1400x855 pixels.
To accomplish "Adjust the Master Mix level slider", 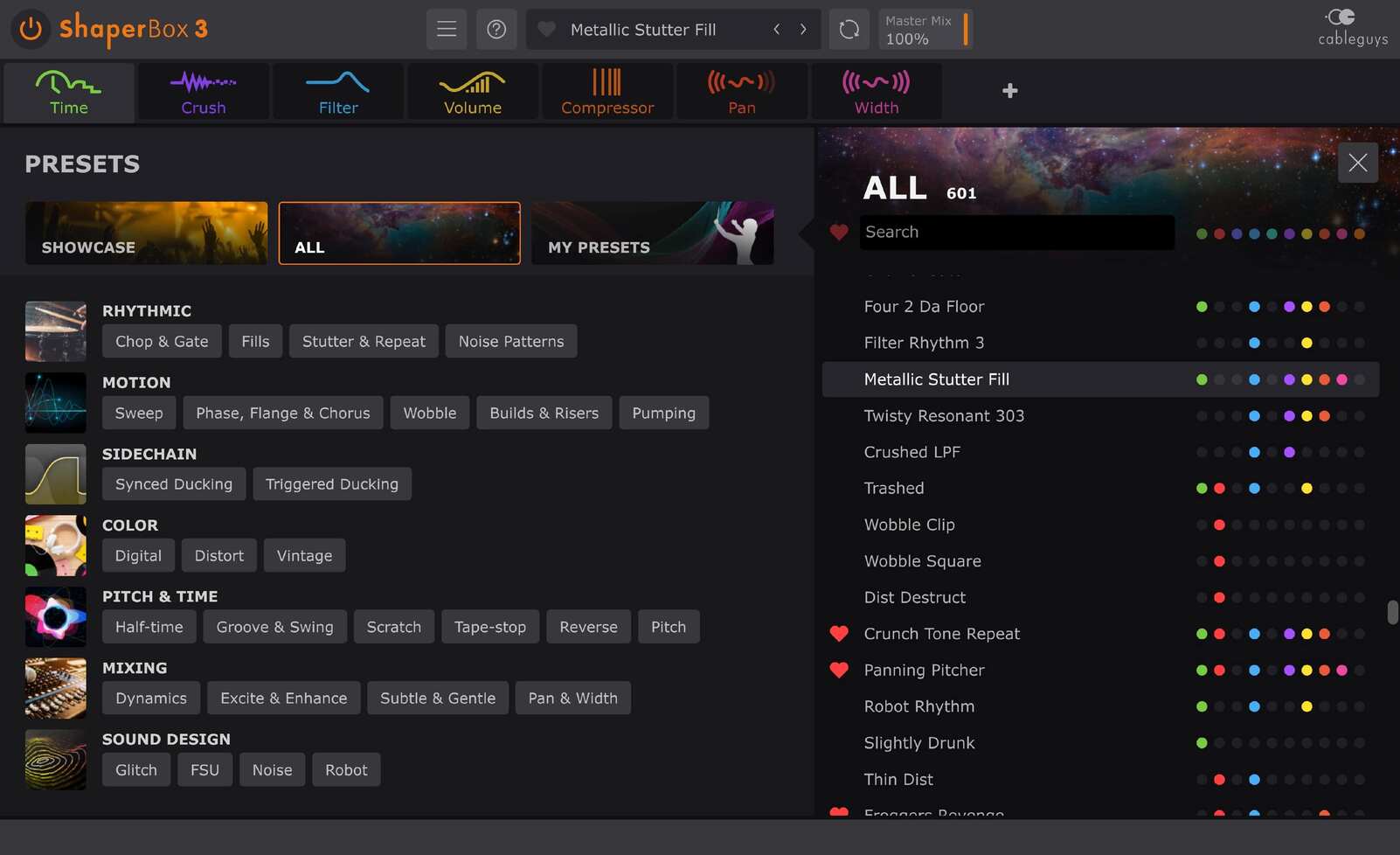I will pyautogui.click(x=965, y=29).
